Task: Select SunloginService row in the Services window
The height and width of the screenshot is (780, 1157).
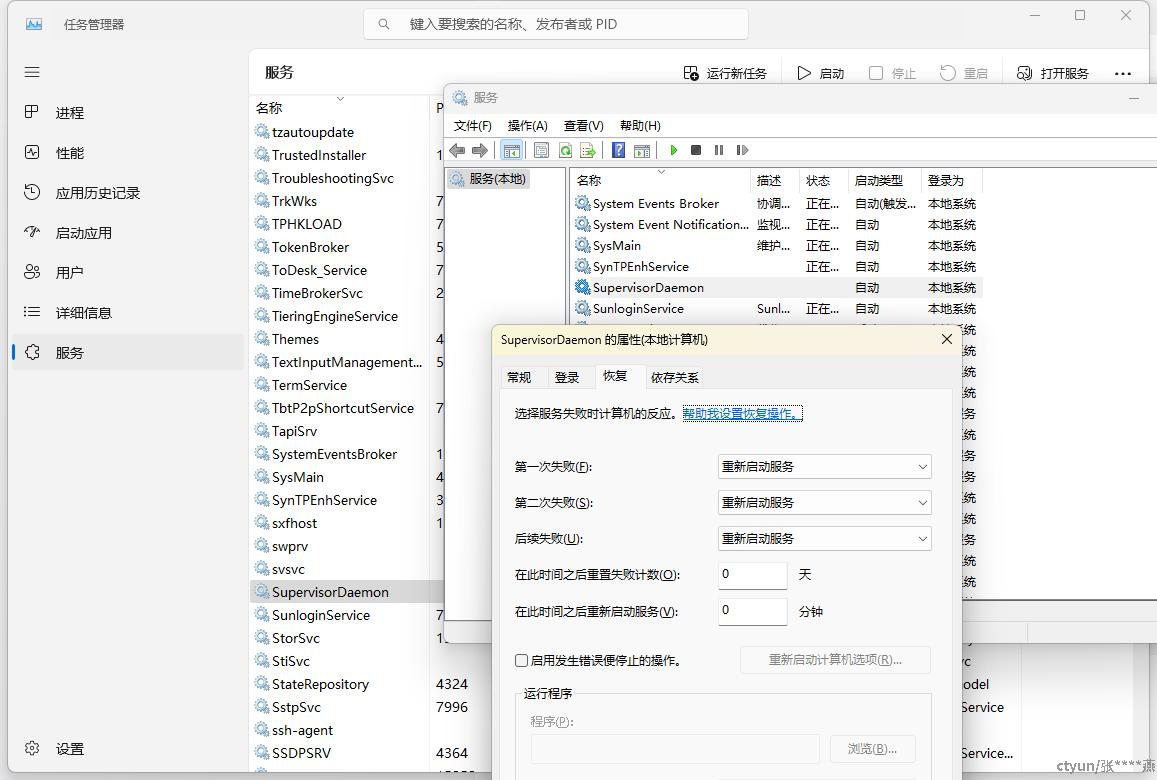Action: point(777,308)
